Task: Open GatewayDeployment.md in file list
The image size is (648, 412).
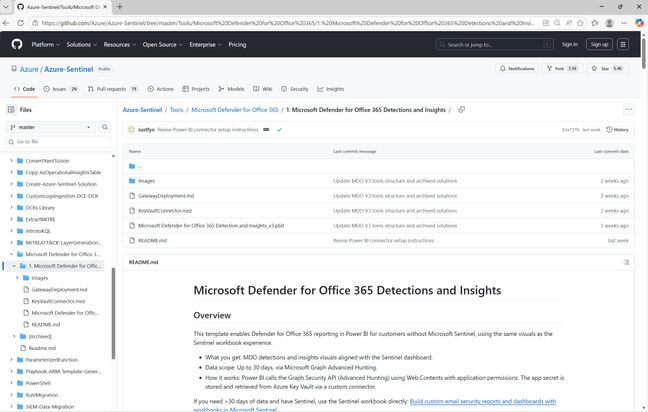Action: (166, 196)
